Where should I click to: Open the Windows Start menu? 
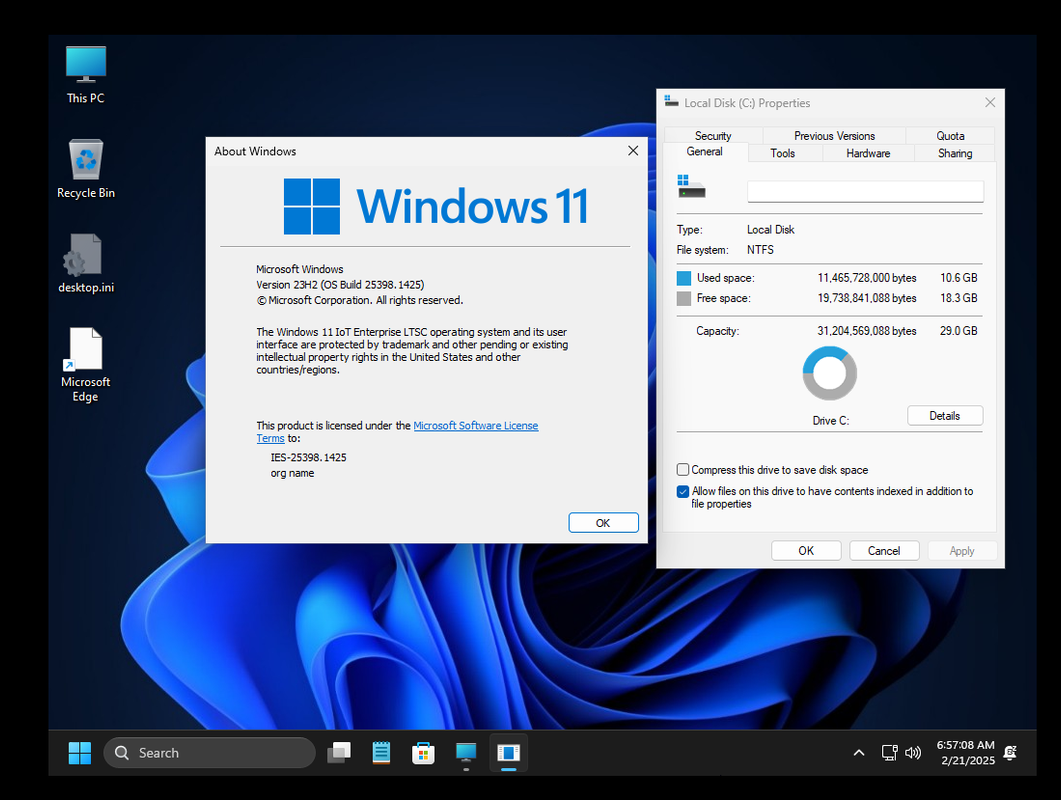point(80,753)
